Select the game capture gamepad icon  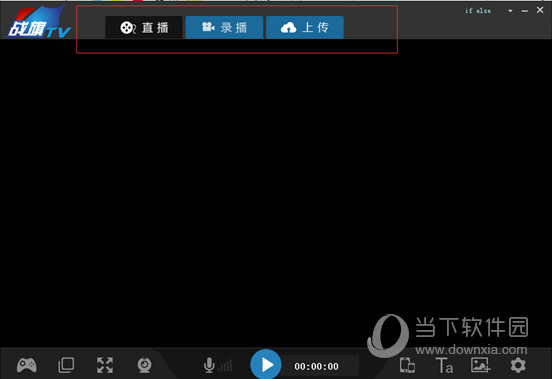(27, 365)
